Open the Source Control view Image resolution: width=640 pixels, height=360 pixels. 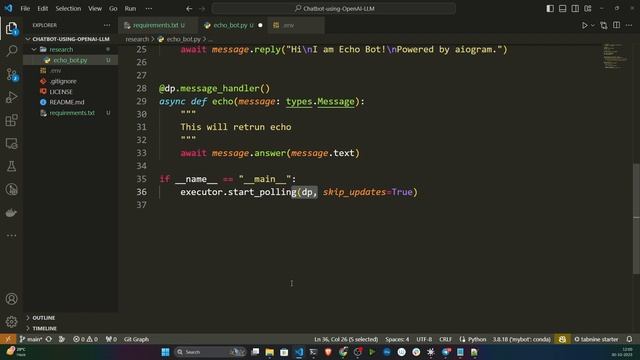pyautogui.click(x=11, y=74)
